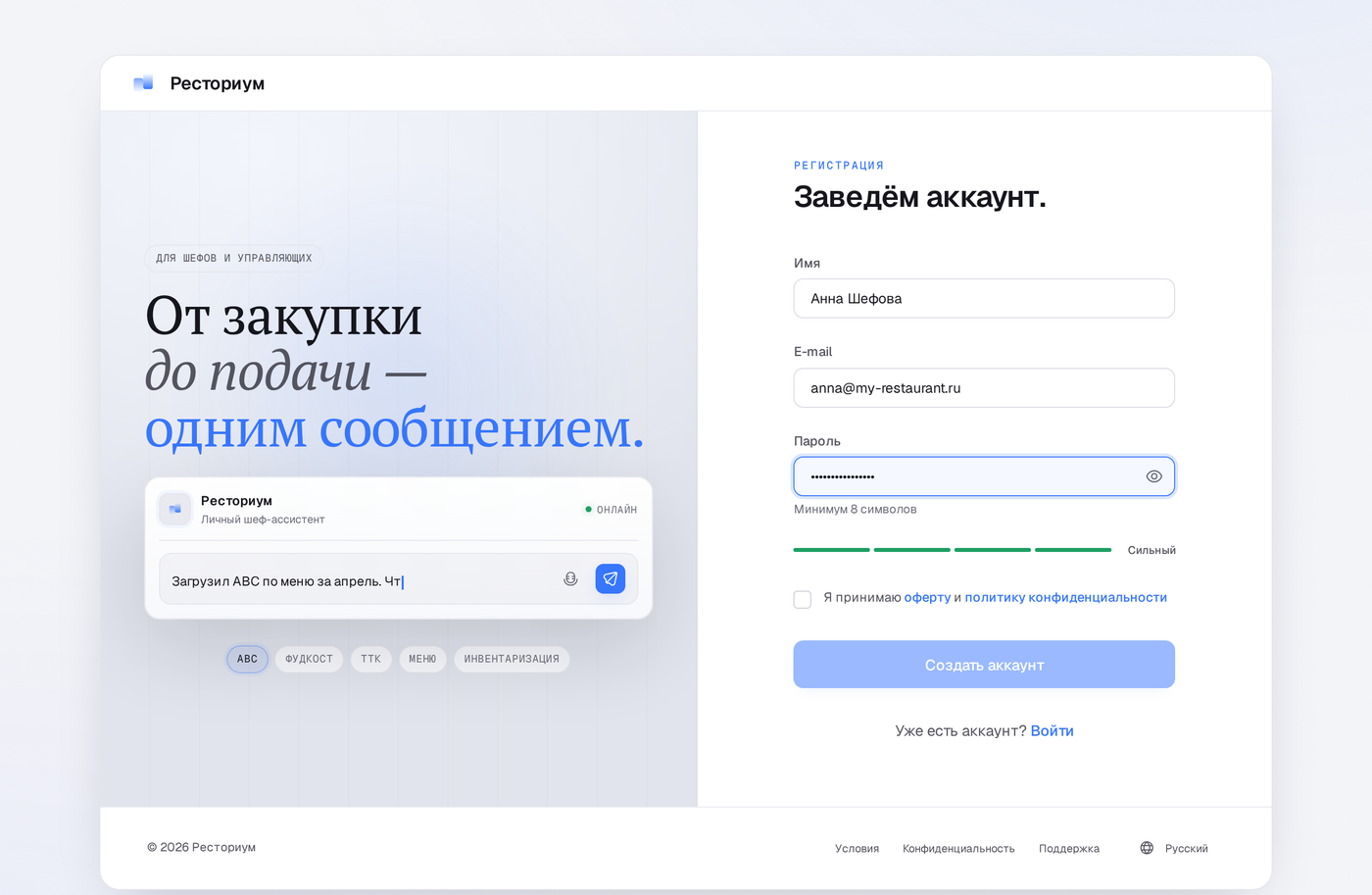The height and width of the screenshot is (895, 1372).
Task: Focus the Пароль input field
Action: 984,476
